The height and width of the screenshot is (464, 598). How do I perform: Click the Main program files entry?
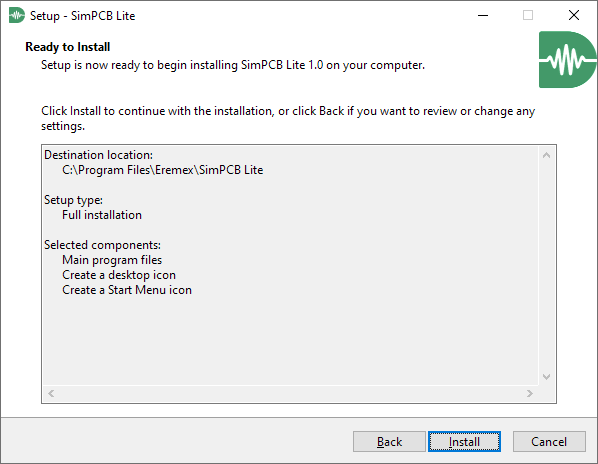112,260
